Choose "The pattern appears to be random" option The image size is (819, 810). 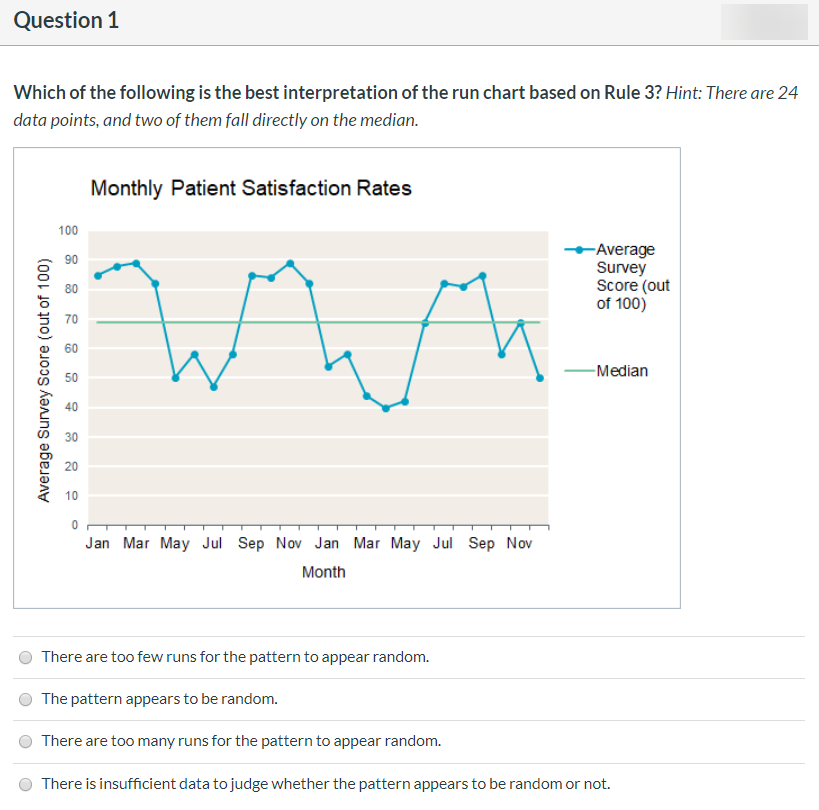click(26, 699)
